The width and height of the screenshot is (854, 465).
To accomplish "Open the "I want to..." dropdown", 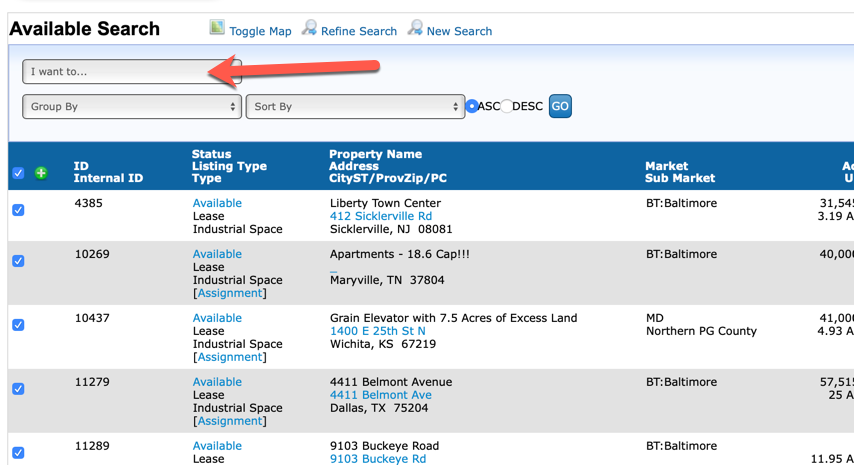I will click(116, 72).
